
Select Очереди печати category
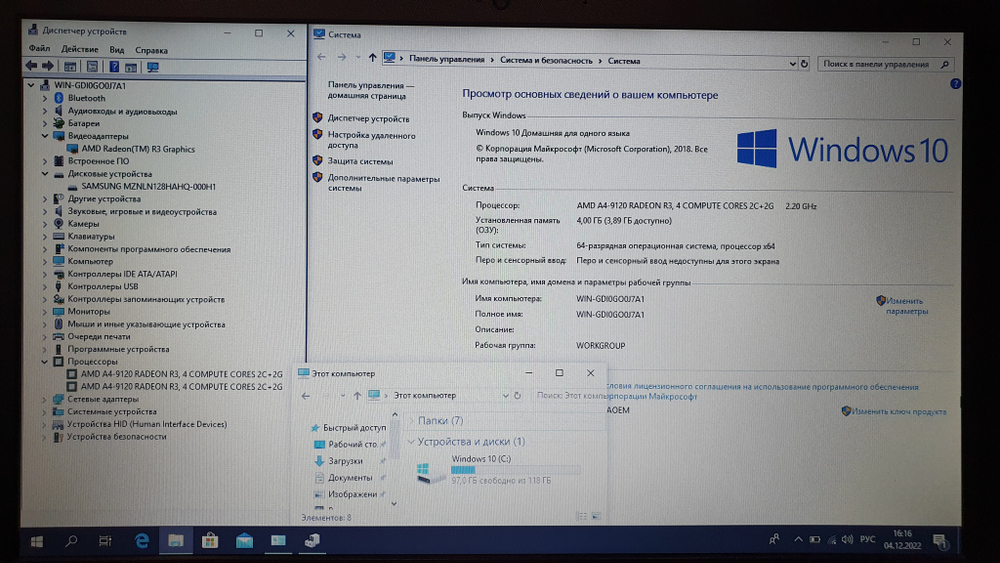99,337
